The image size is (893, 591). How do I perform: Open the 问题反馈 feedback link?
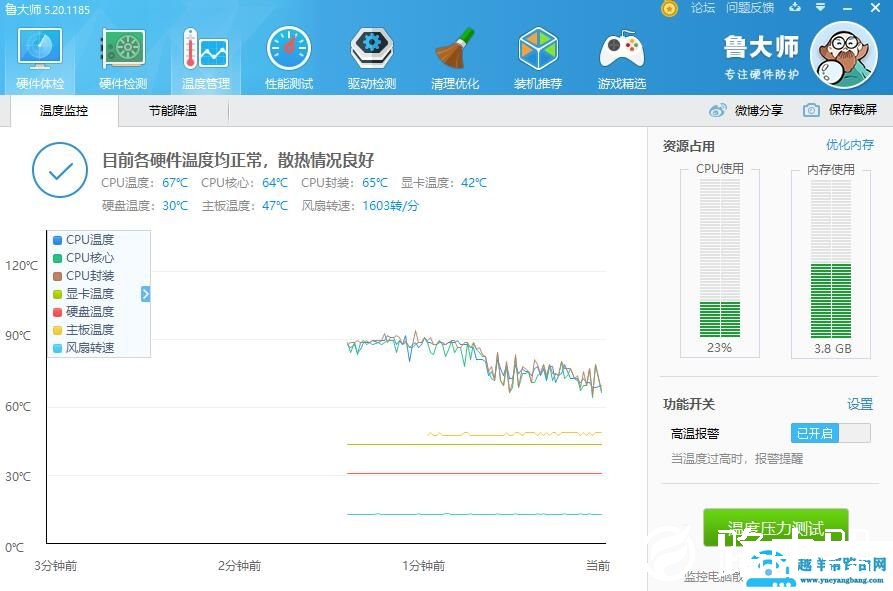pyautogui.click(x=750, y=8)
